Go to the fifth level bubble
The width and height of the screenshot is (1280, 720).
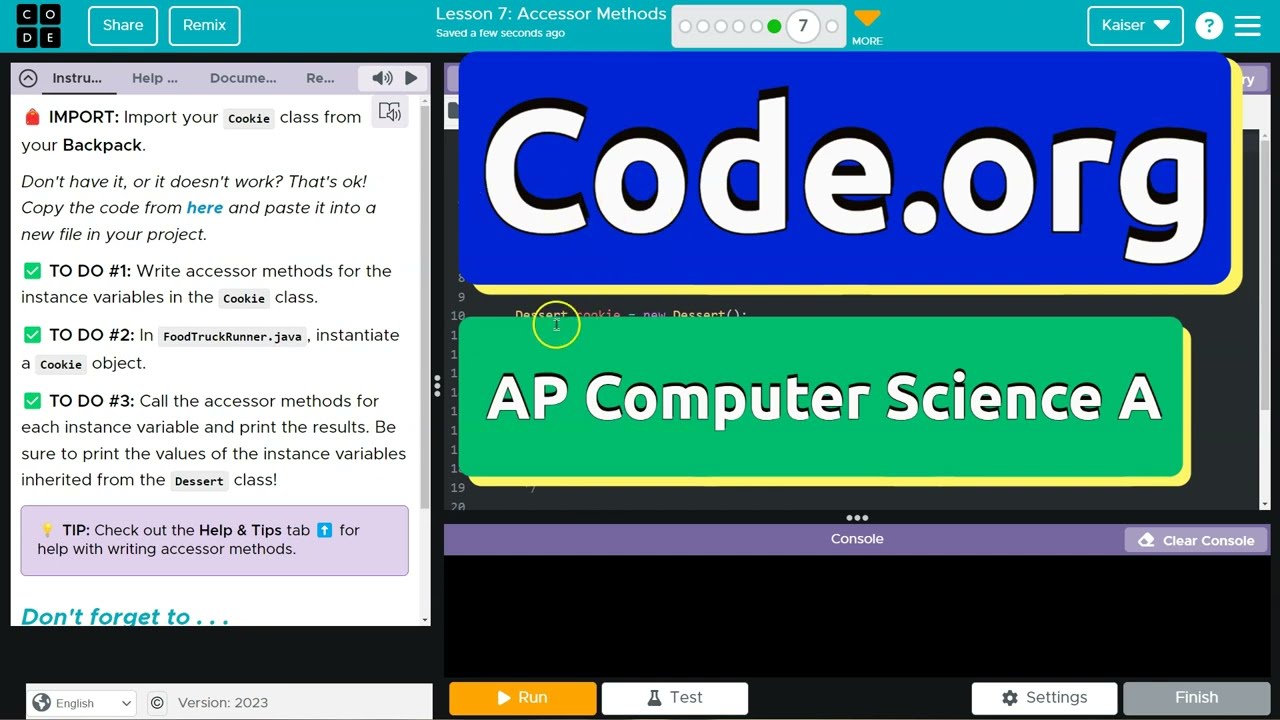tap(756, 27)
